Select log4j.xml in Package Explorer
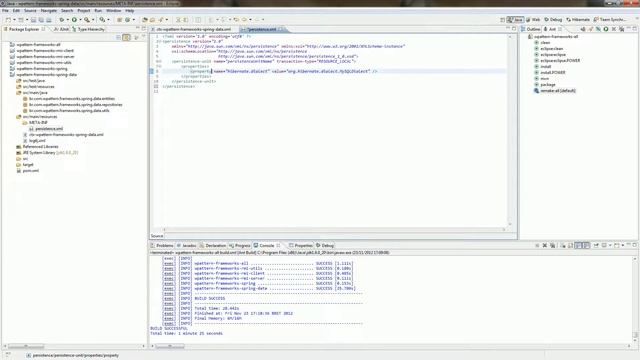Screen dimensions: 640x360 [37, 141]
